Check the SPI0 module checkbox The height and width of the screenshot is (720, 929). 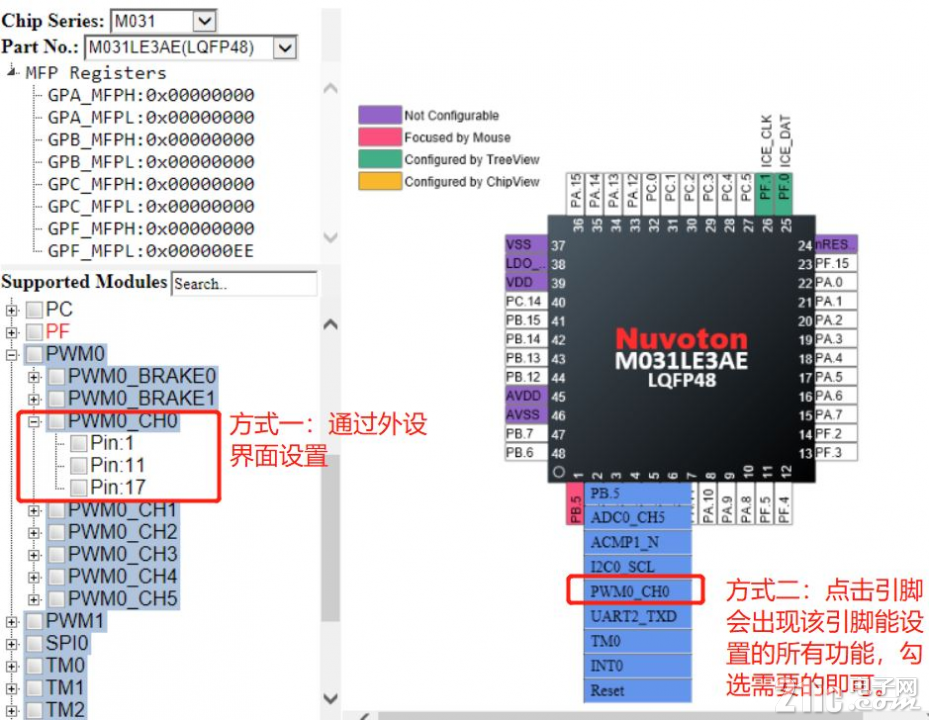(34, 644)
